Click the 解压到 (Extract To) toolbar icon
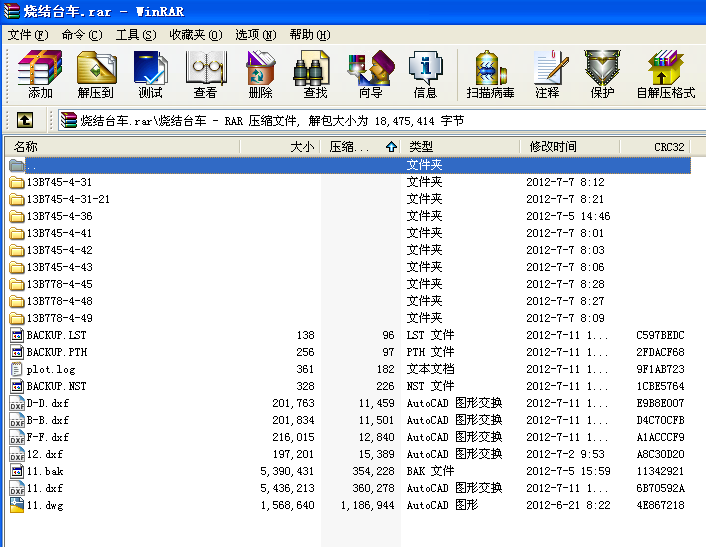Image resolution: width=706 pixels, height=547 pixels. (x=95, y=74)
